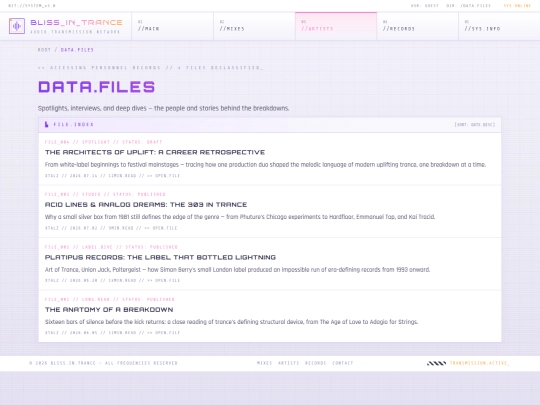Click OPEN.FILE for Acid Lines entry
The width and height of the screenshot is (540, 405).
(161, 228)
